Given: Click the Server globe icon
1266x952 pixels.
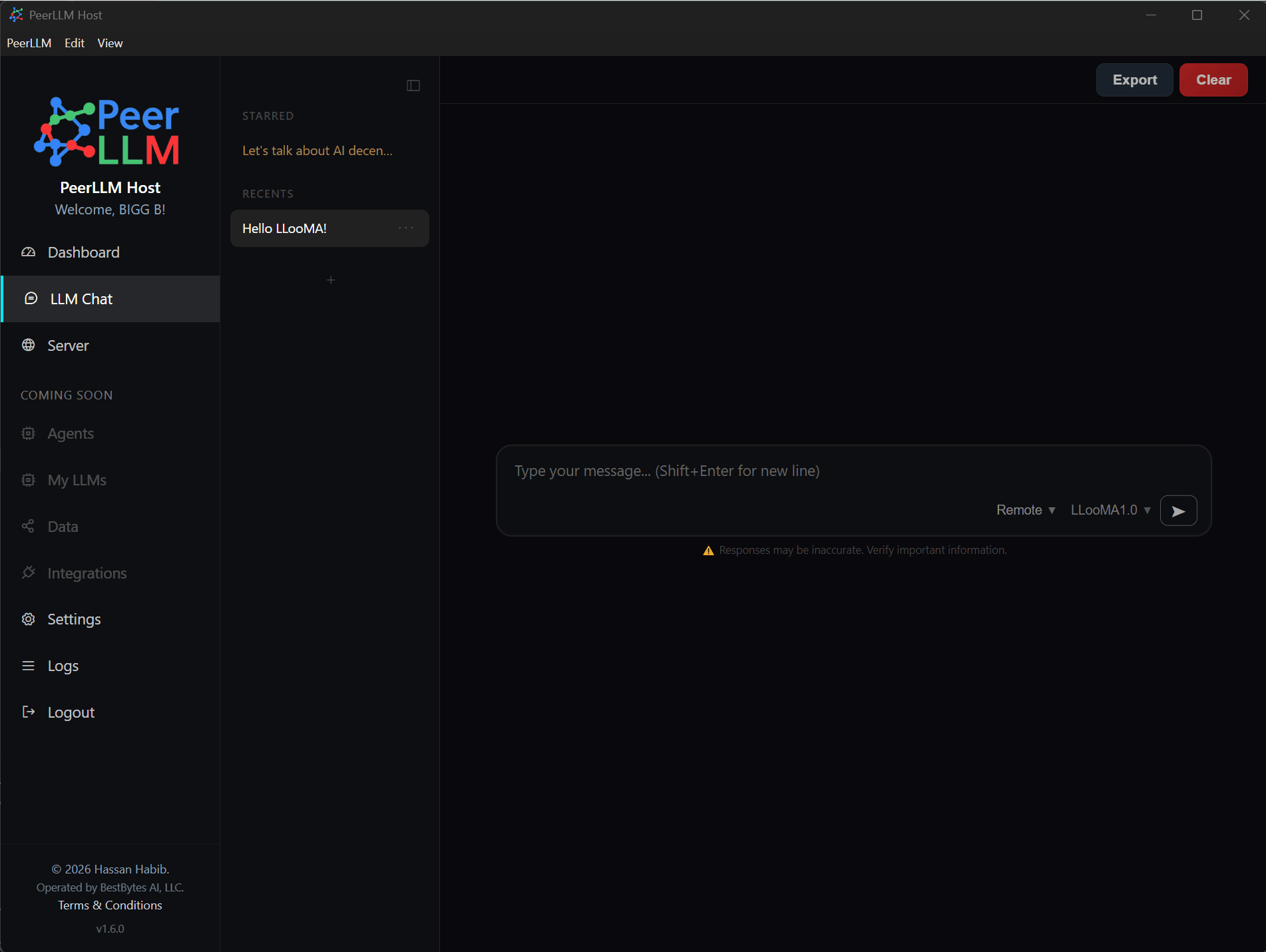Looking at the screenshot, I should point(28,346).
